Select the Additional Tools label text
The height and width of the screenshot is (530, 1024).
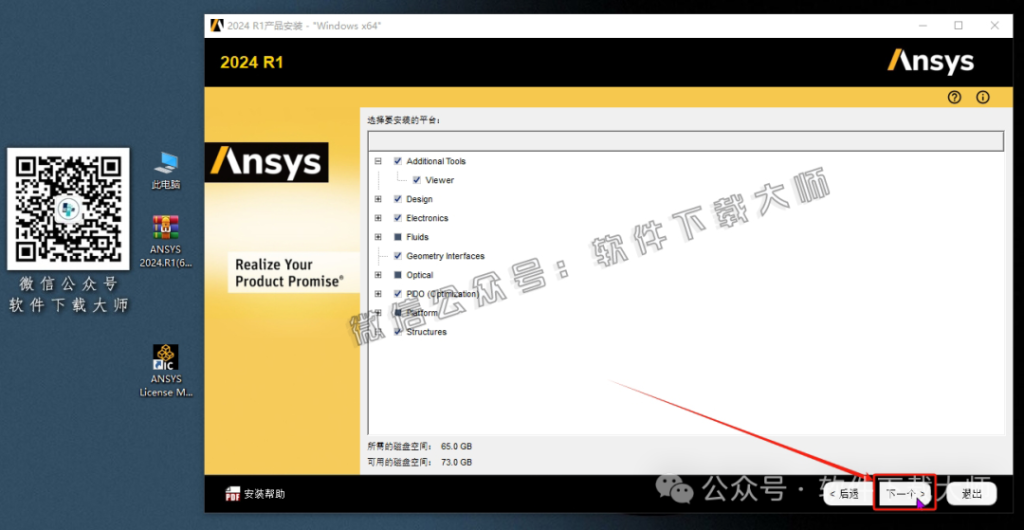[x=436, y=161]
